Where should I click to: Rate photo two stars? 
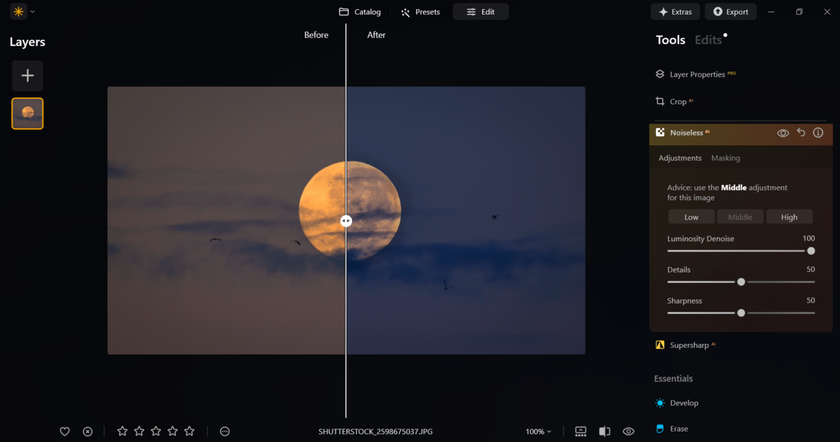click(x=139, y=431)
